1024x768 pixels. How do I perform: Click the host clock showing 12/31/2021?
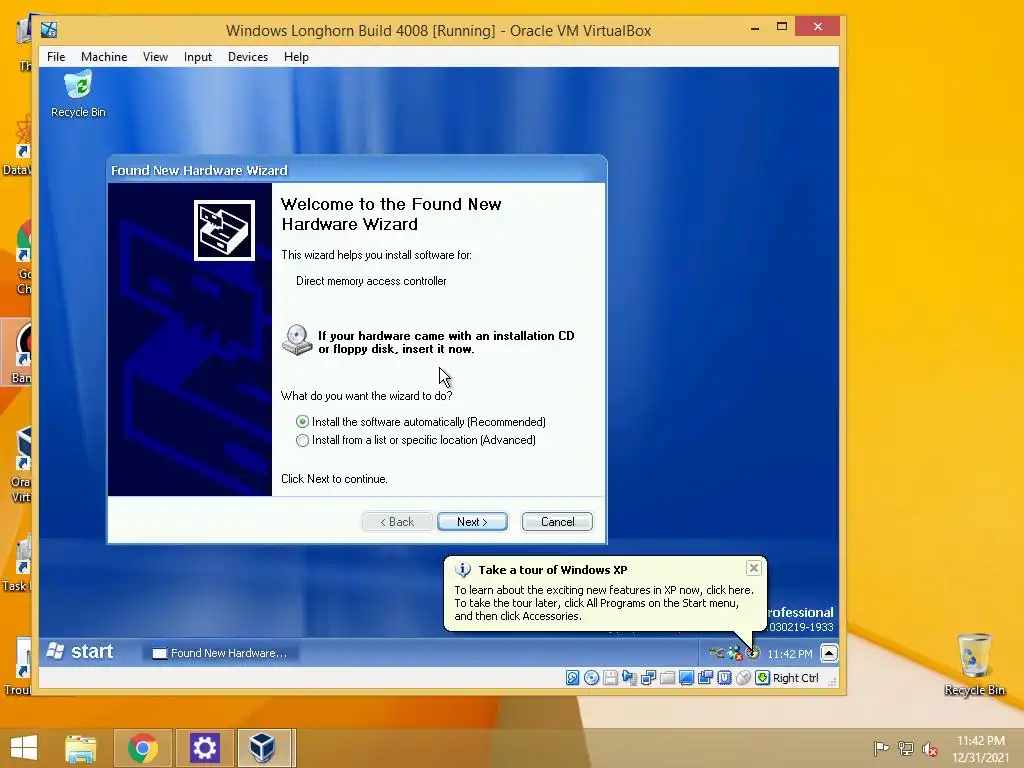980,749
